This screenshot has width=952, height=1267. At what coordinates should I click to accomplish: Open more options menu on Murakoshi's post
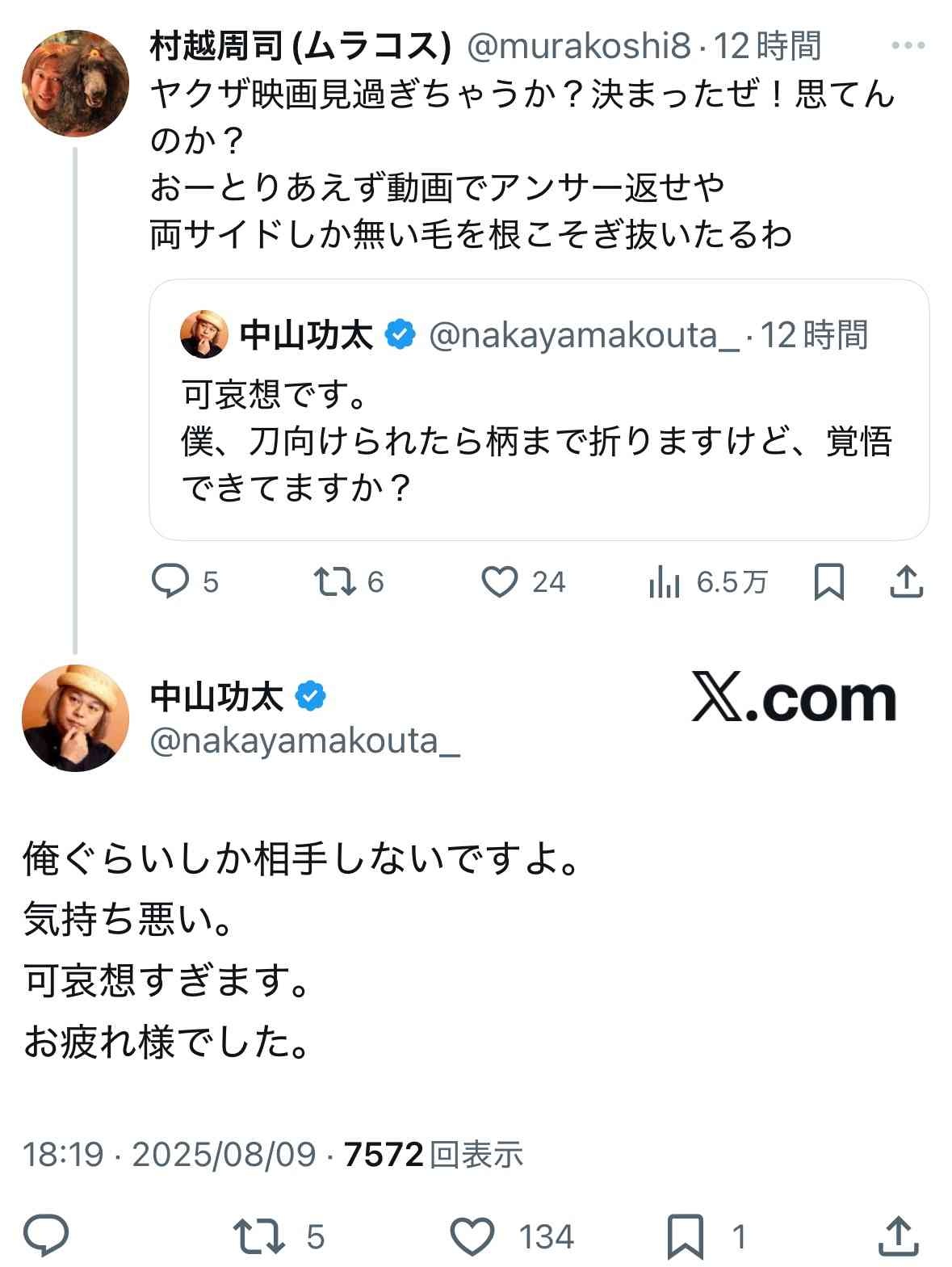point(908,45)
